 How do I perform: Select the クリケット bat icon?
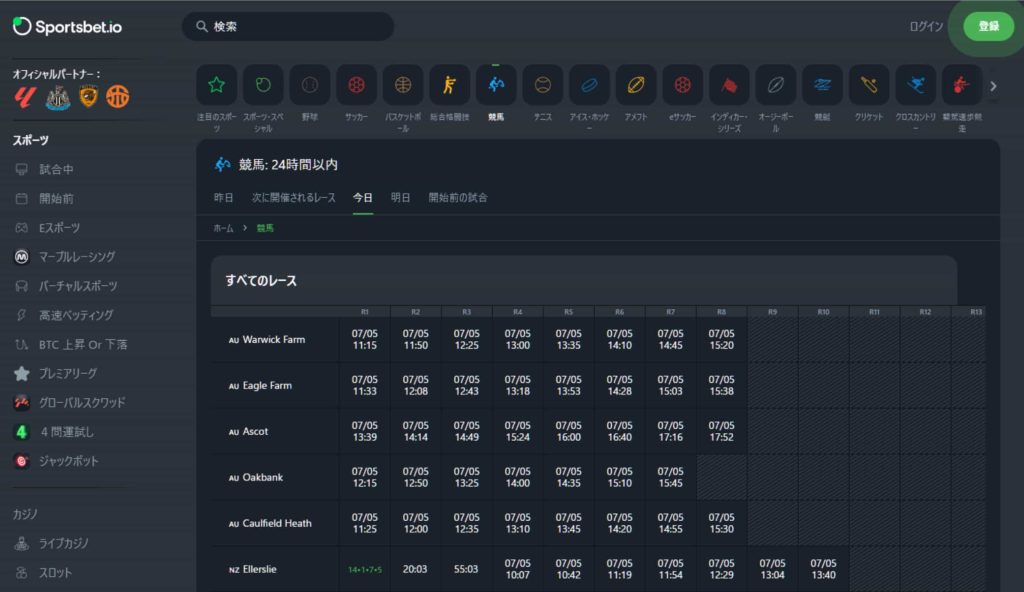coord(869,85)
